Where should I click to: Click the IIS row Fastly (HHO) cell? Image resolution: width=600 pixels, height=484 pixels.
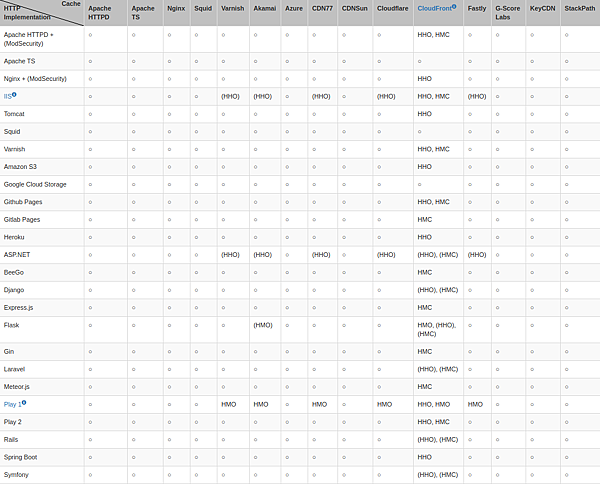(477, 96)
